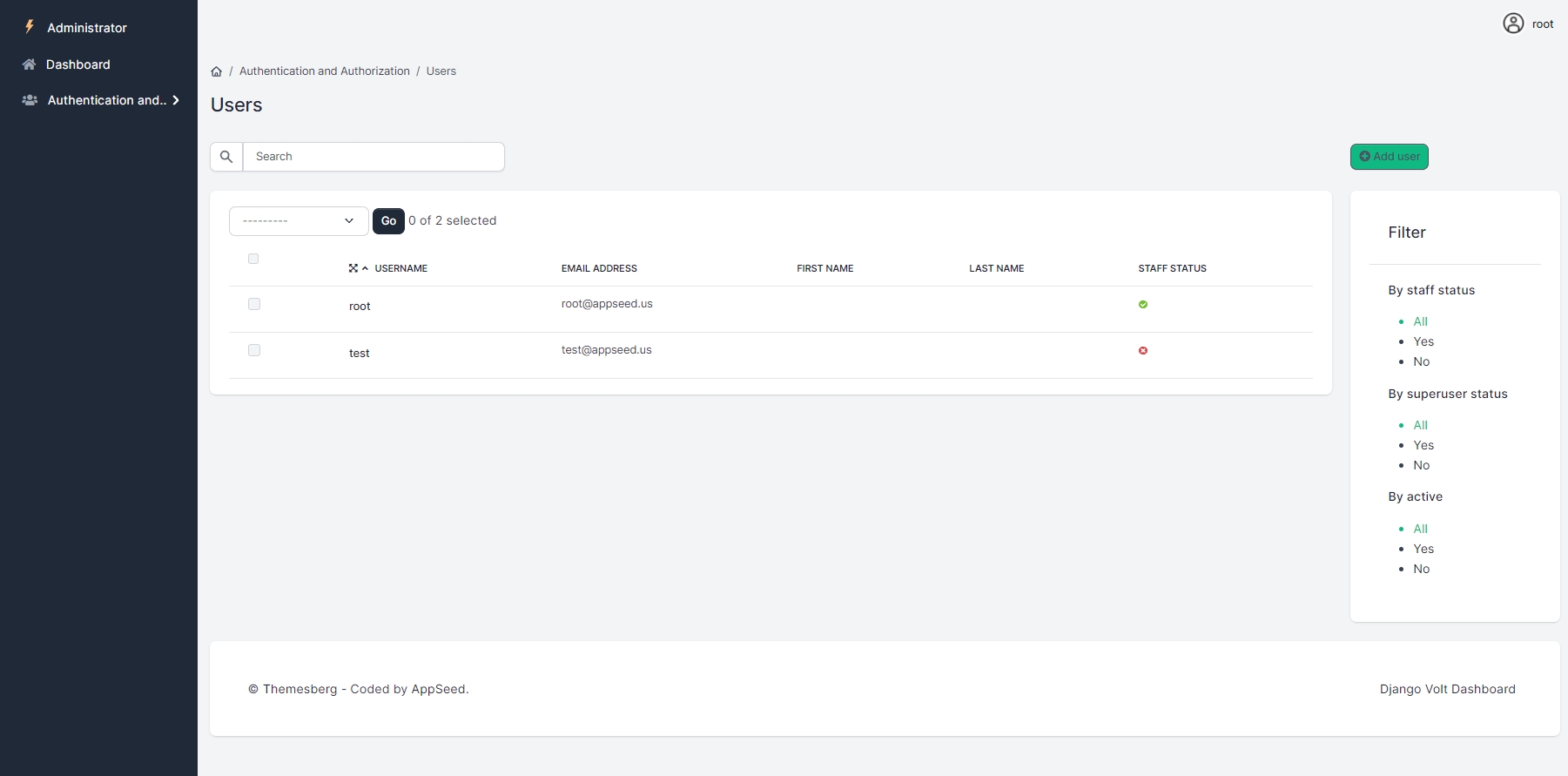The image size is (1568, 776).
Task: Click the users group icon in sidebar
Action: click(x=30, y=100)
